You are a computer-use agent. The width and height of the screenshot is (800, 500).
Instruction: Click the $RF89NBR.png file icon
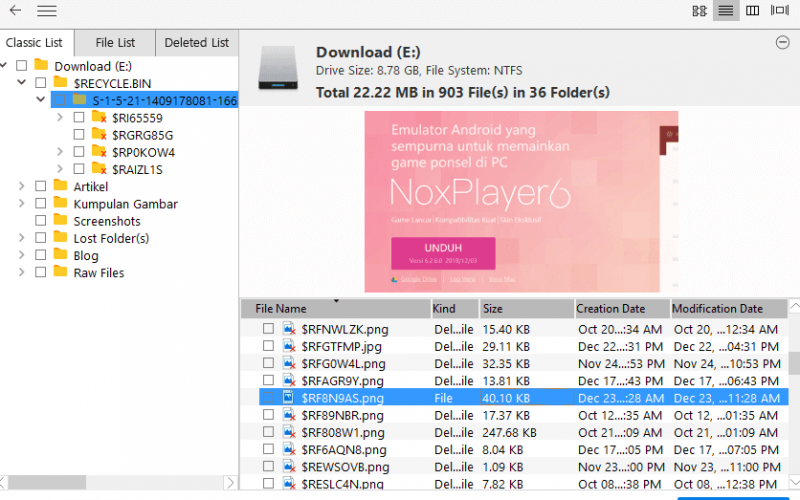(289, 415)
